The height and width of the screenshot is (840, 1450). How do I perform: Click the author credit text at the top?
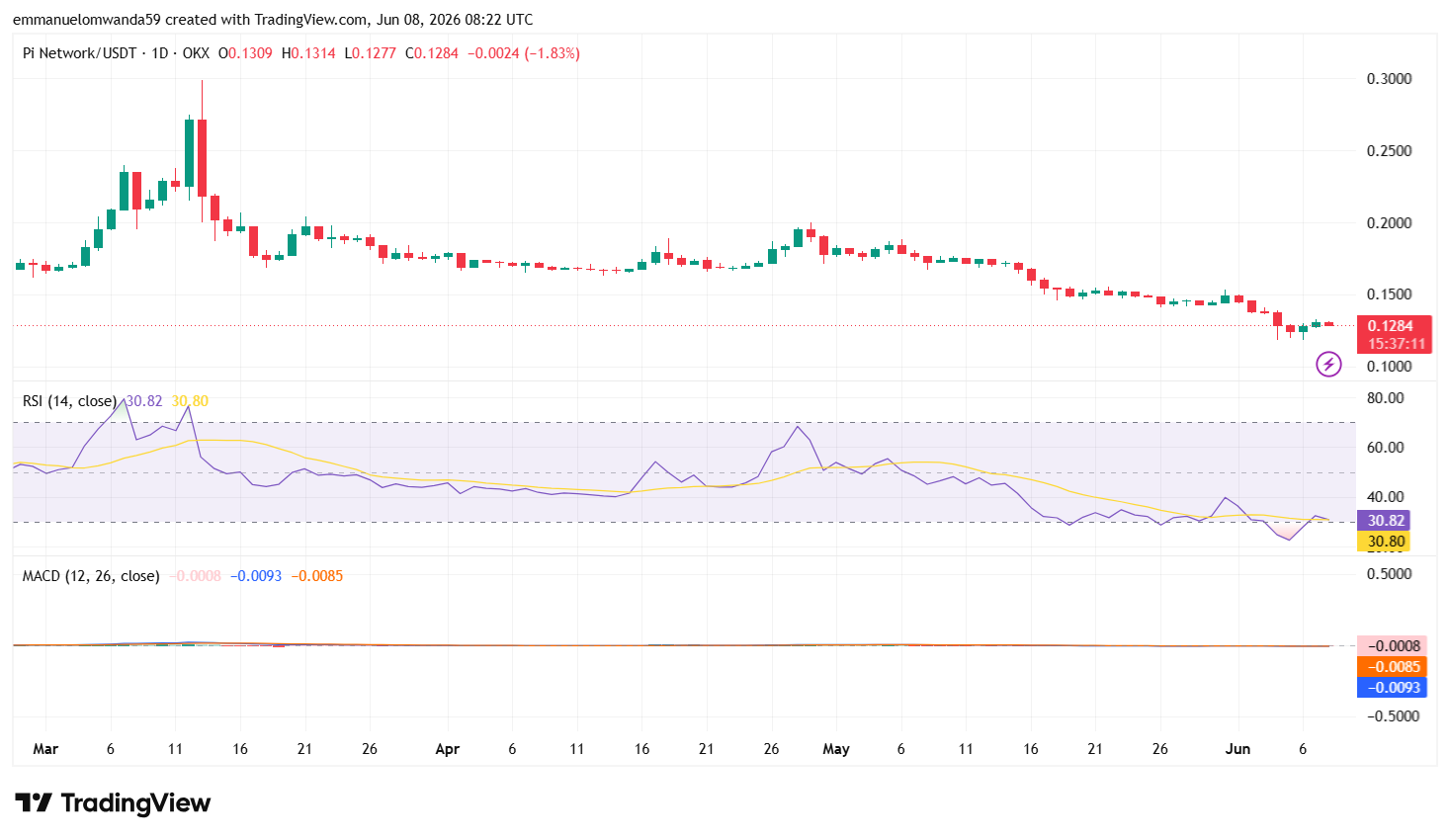(x=273, y=20)
